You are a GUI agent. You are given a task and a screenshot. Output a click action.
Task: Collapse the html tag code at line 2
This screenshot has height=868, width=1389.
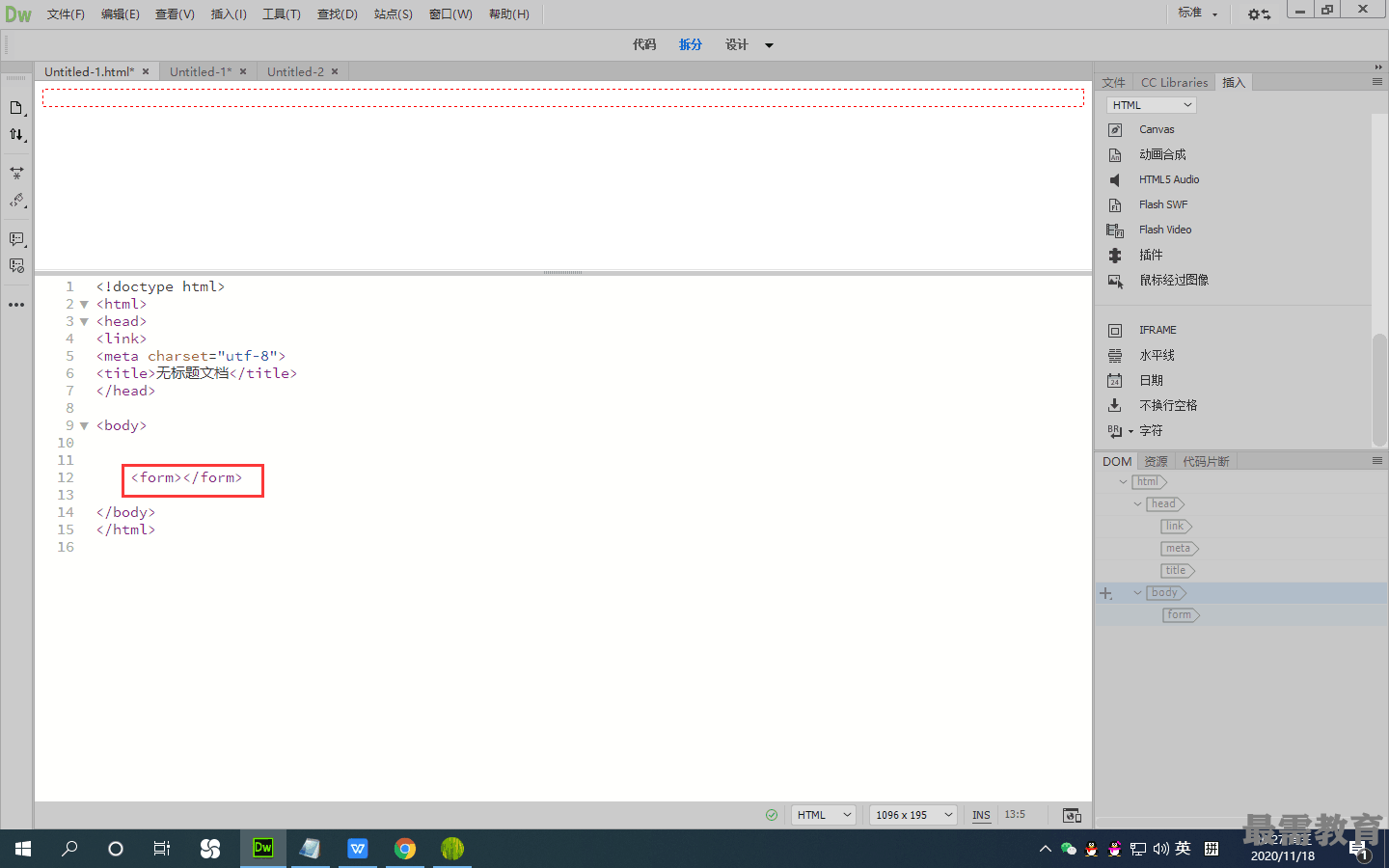(x=84, y=305)
